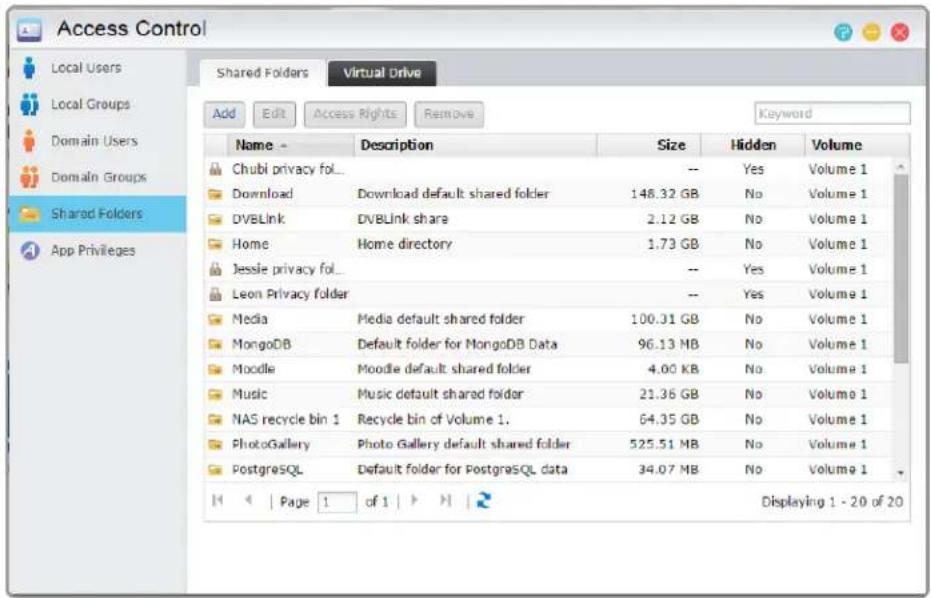Sort by the Volume column header
Image resolution: width=931 pixels, height=598 pixels.
click(856, 145)
